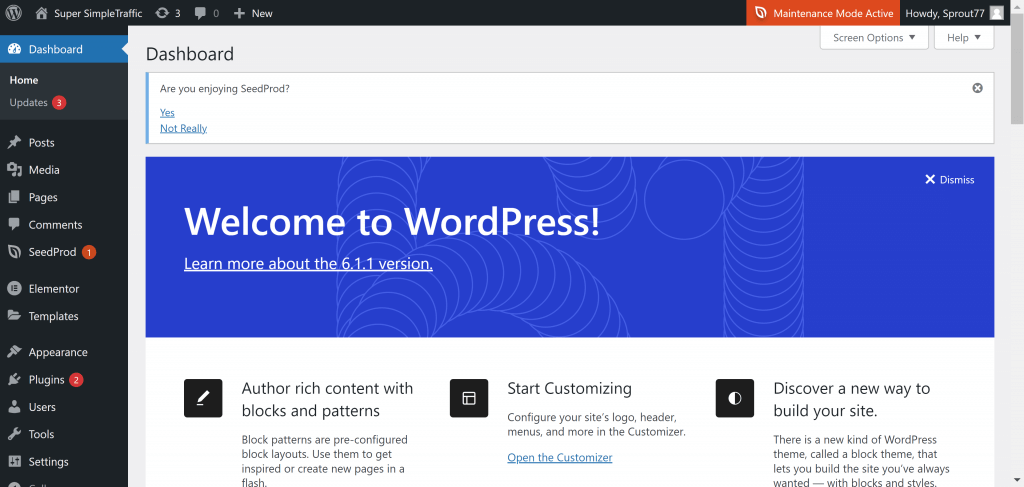Click the Tools wrench icon
1024x487 pixels.
[14, 434]
